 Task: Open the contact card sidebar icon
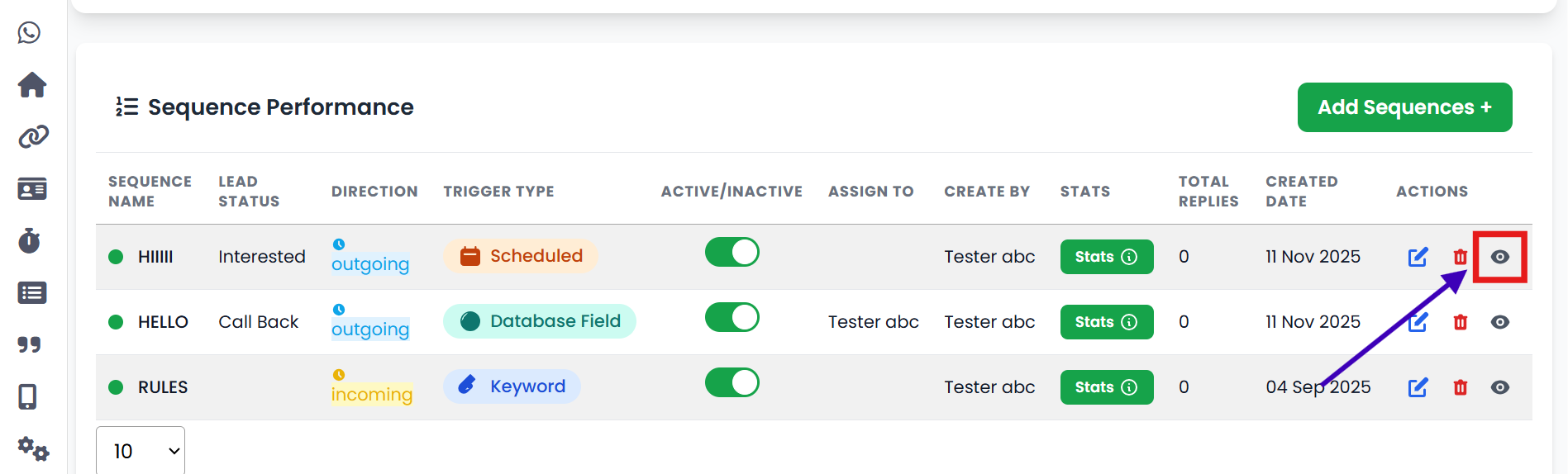click(x=32, y=189)
